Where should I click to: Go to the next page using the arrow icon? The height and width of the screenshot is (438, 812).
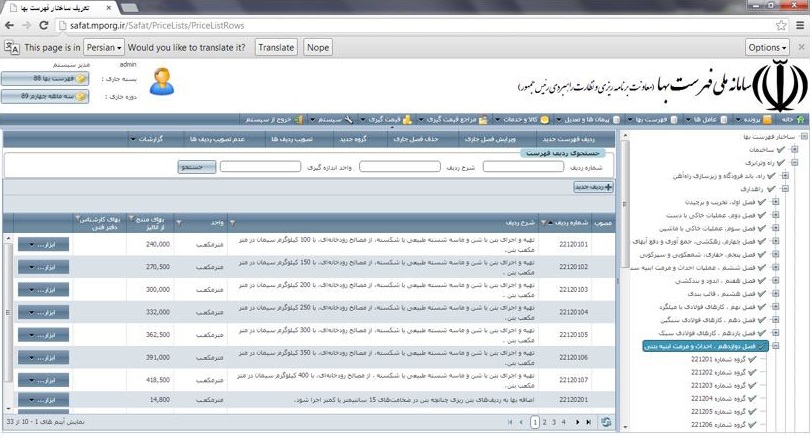pyautogui.click(x=576, y=423)
